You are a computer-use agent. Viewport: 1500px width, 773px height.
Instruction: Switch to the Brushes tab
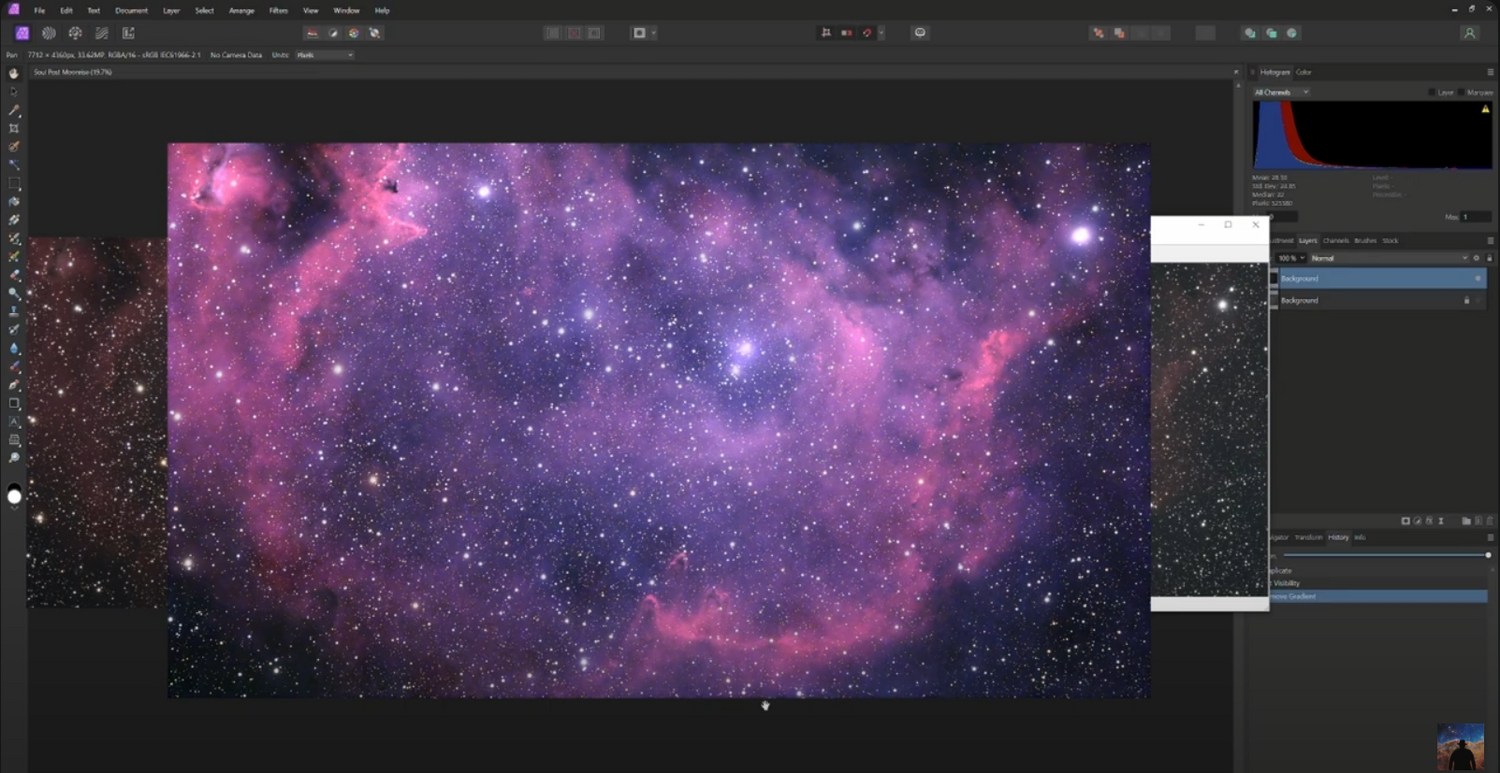(1365, 240)
